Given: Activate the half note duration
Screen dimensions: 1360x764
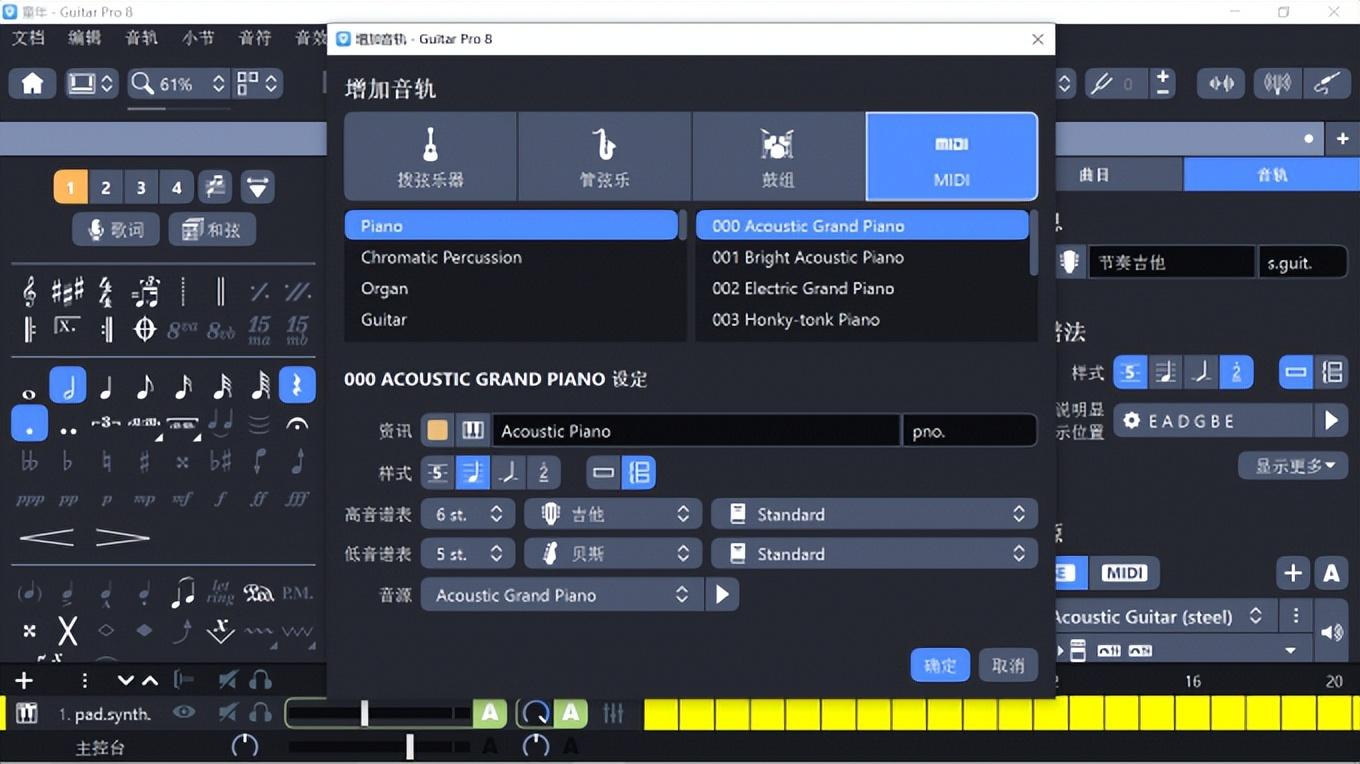Looking at the screenshot, I should (x=68, y=385).
